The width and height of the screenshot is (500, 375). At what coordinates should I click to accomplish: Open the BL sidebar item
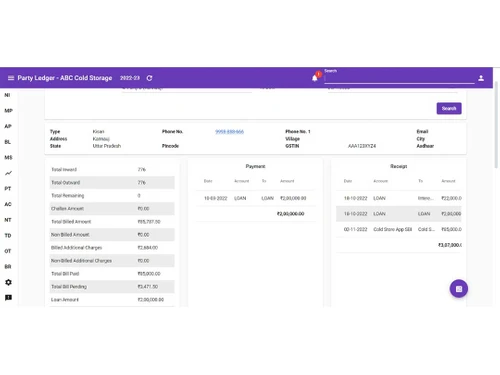[x=8, y=142]
